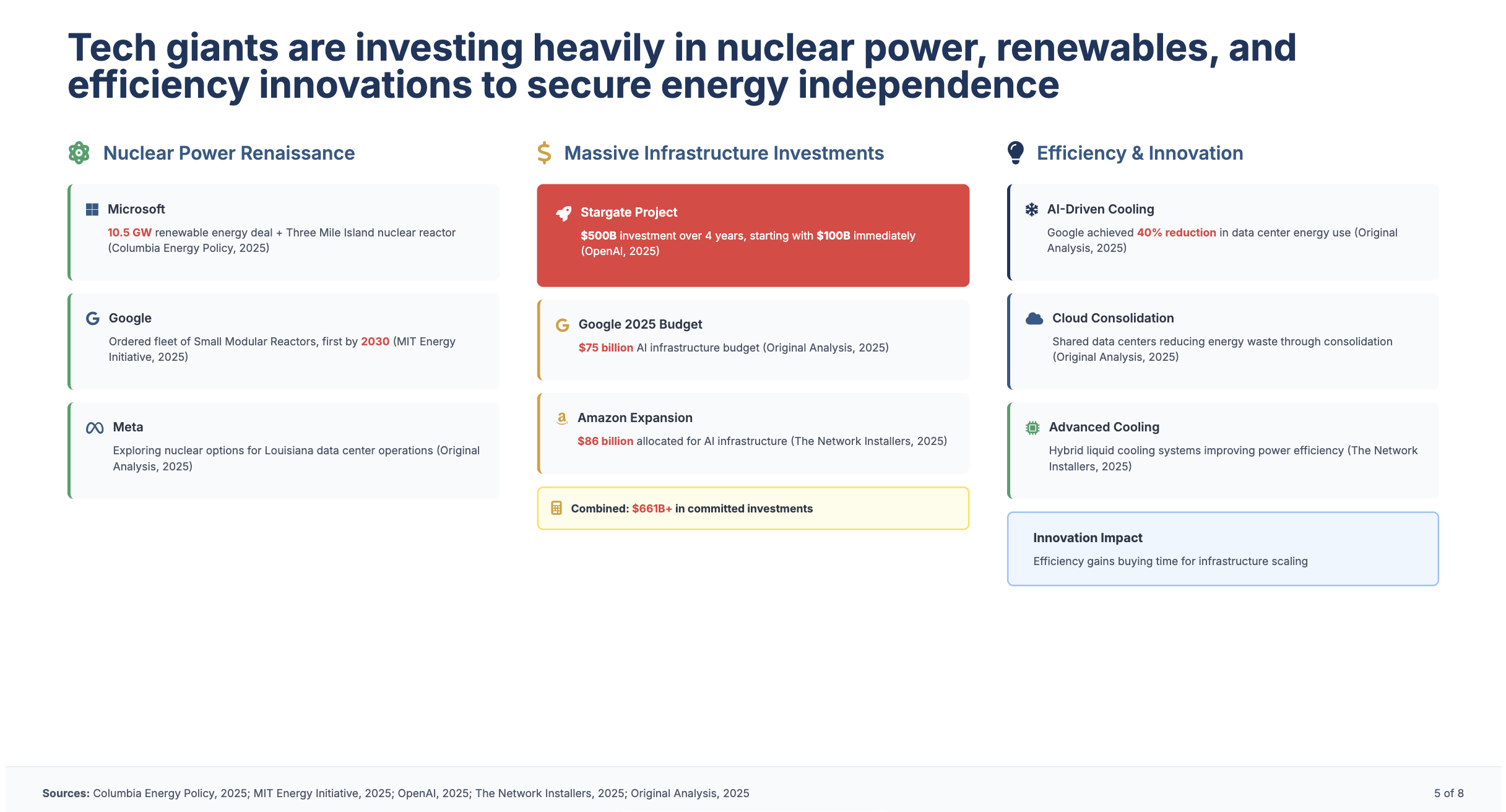Select the Nuclear Power Renaissance heading

click(229, 153)
